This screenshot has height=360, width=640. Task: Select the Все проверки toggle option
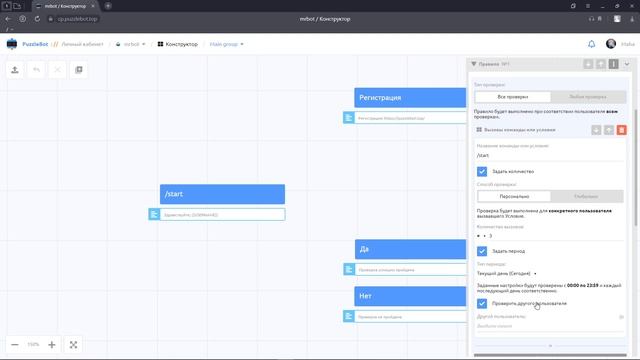[513, 97]
